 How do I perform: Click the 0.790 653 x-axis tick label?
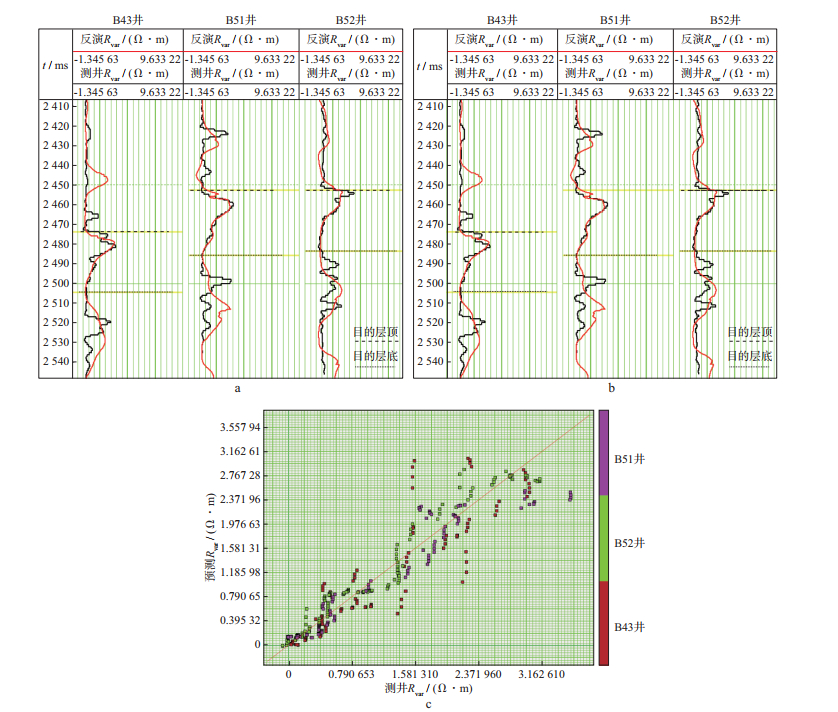click(353, 675)
